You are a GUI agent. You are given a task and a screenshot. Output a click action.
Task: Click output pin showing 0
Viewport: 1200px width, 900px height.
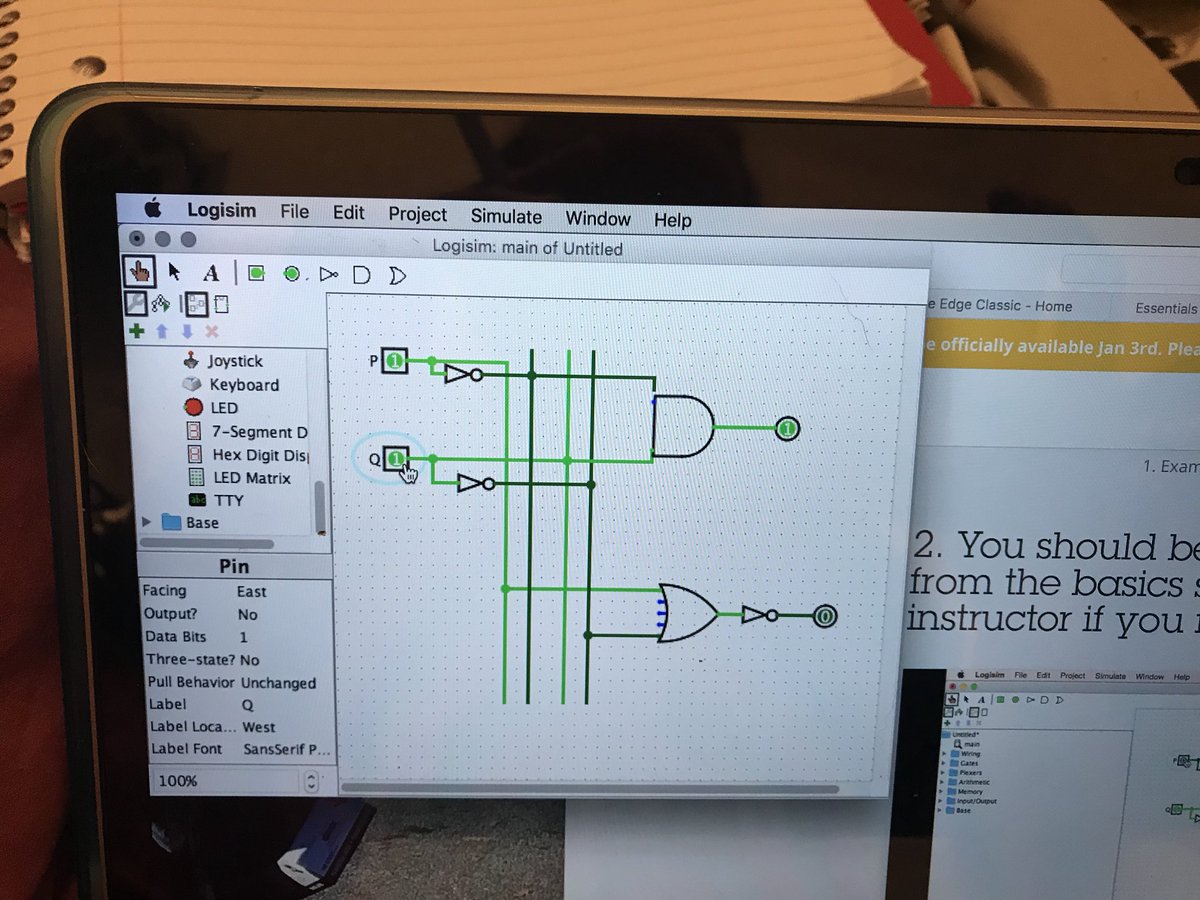coord(824,616)
